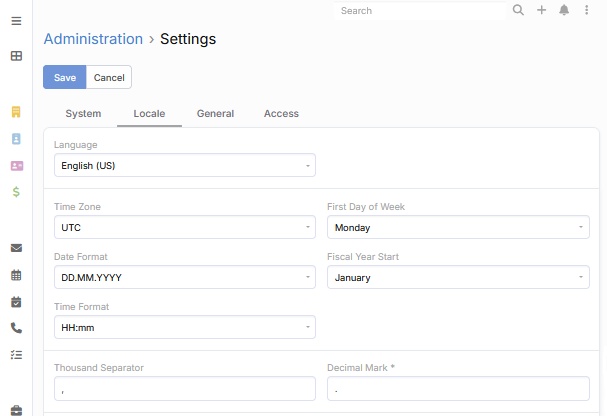The image size is (607, 416).
Task: Open Leads from the sidebar
Action: pos(16,165)
